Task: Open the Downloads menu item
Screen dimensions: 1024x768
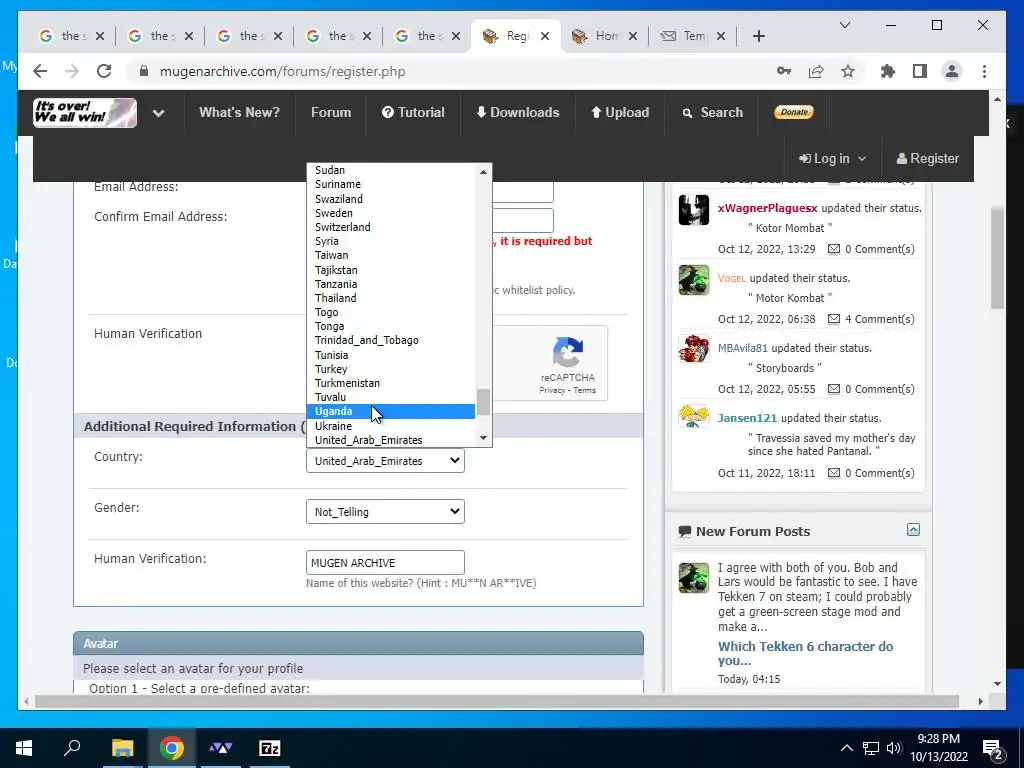Action: (x=518, y=112)
